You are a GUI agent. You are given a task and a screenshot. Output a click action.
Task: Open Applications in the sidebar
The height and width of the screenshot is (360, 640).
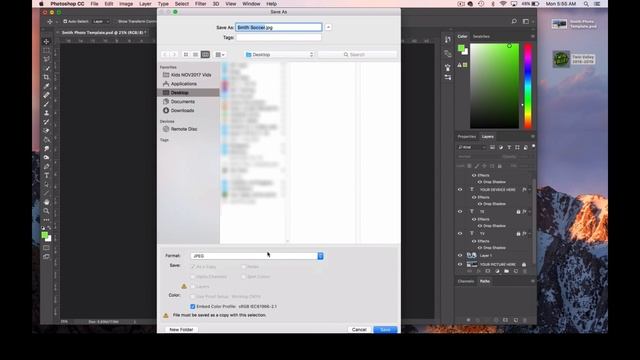pos(184,84)
